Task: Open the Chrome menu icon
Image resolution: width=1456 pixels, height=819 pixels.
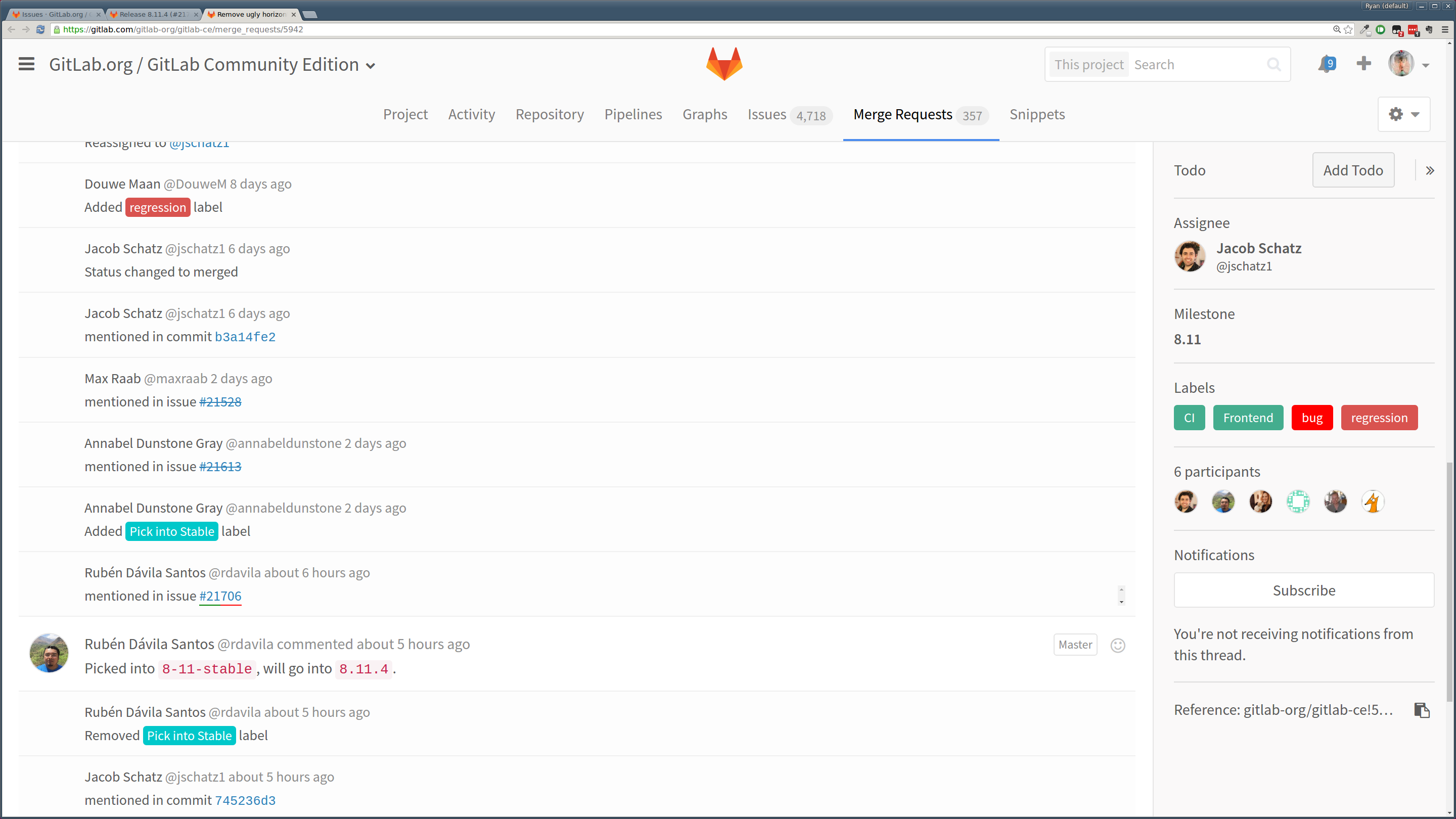Action: [x=1445, y=29]
